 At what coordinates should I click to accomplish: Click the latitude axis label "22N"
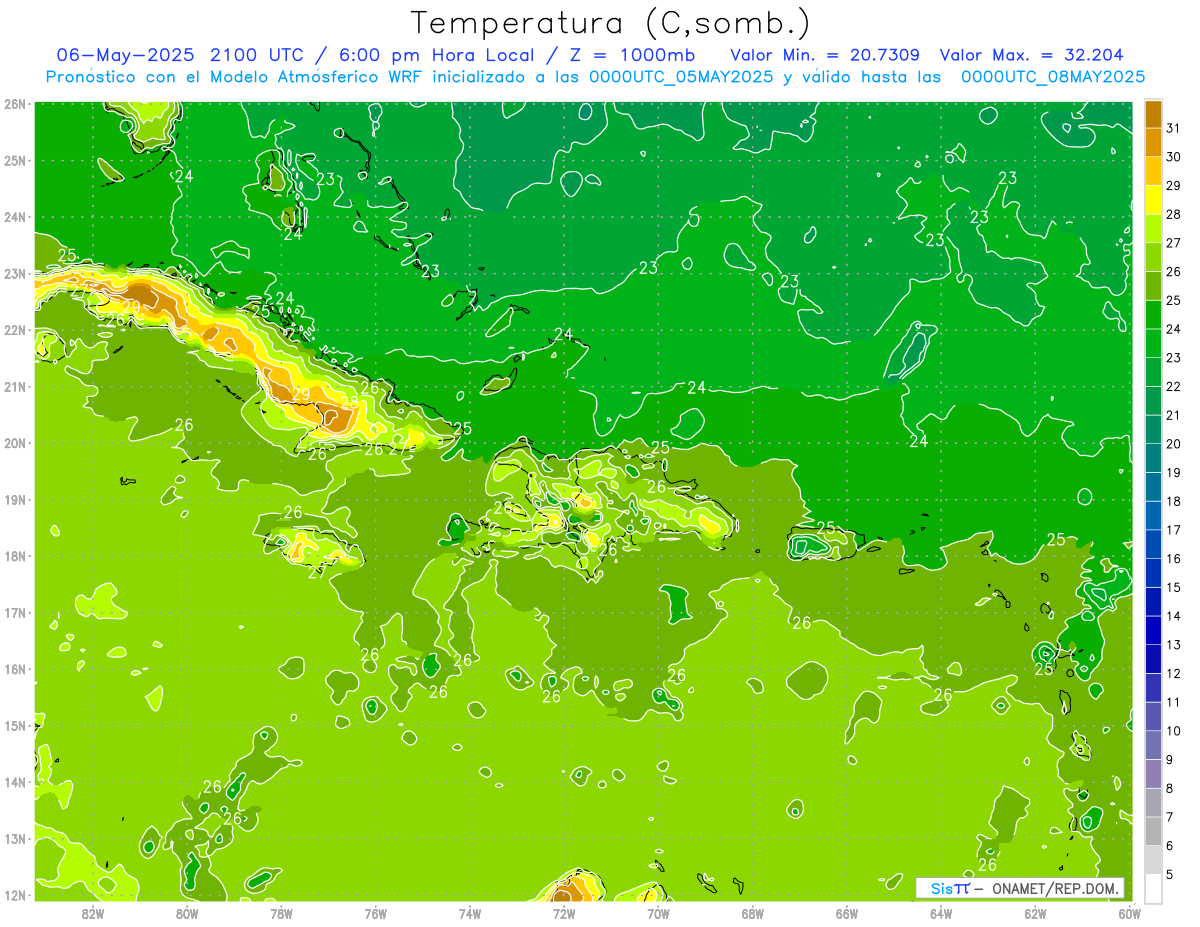click(15, 330)
